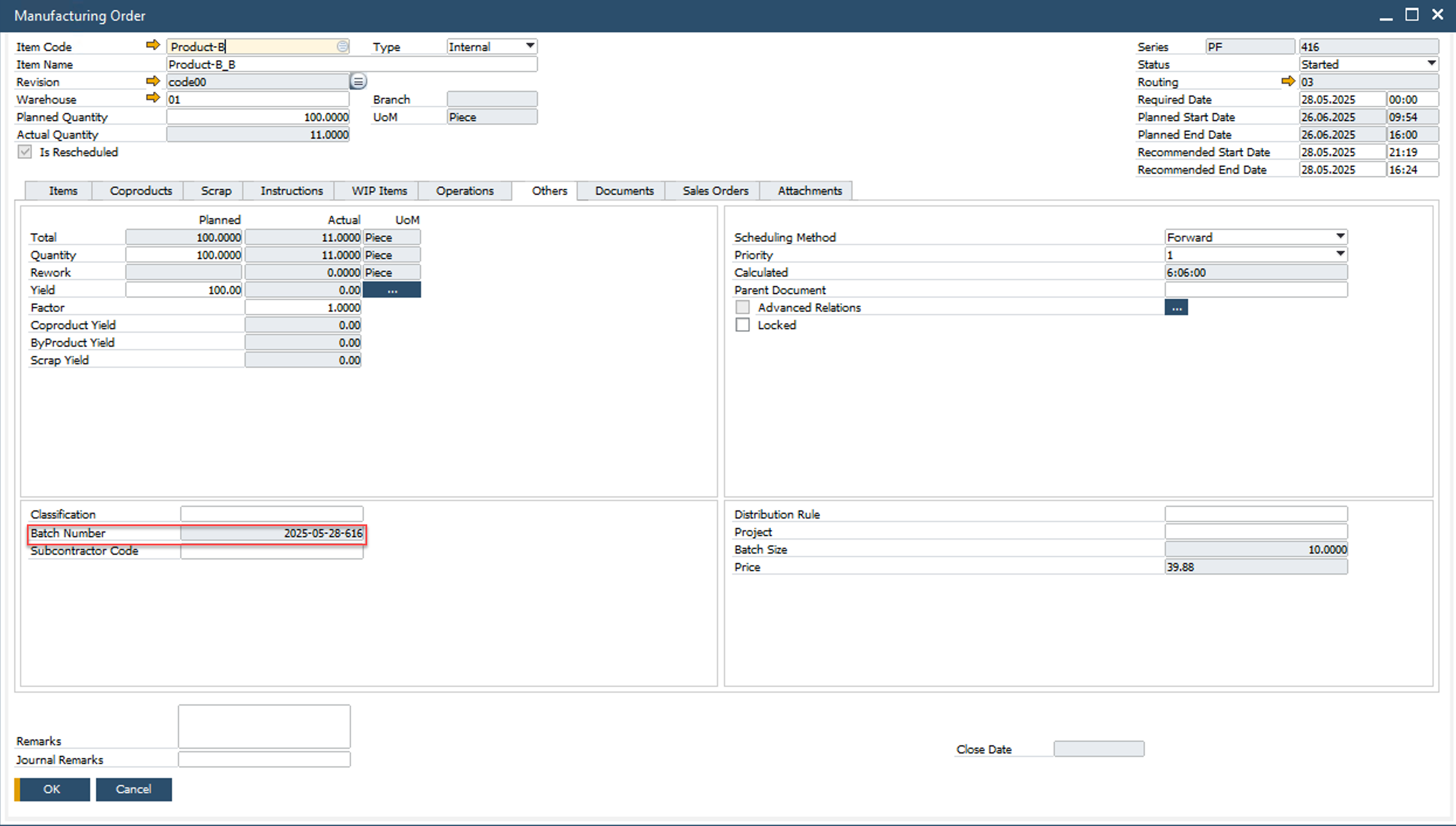Screen dimensions: 1456x826
Task: Open the Revision list selection icon
Action: point(358,81)
